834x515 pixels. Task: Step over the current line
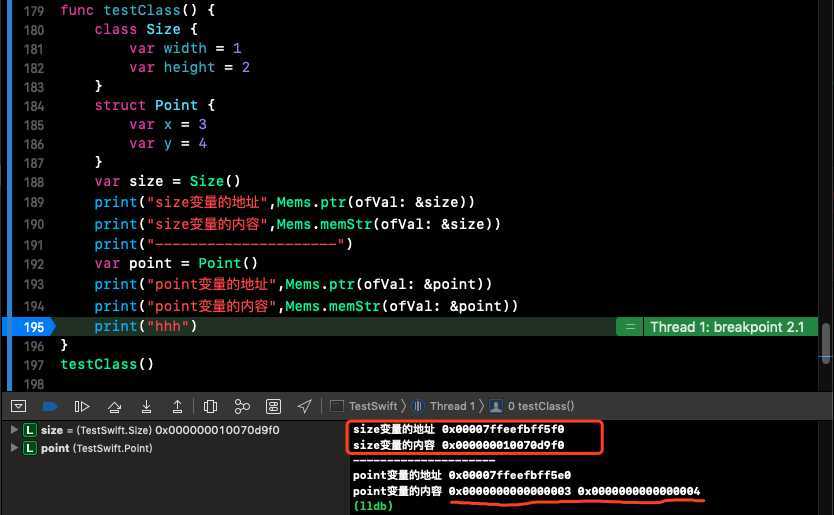[x=114, y=407]
